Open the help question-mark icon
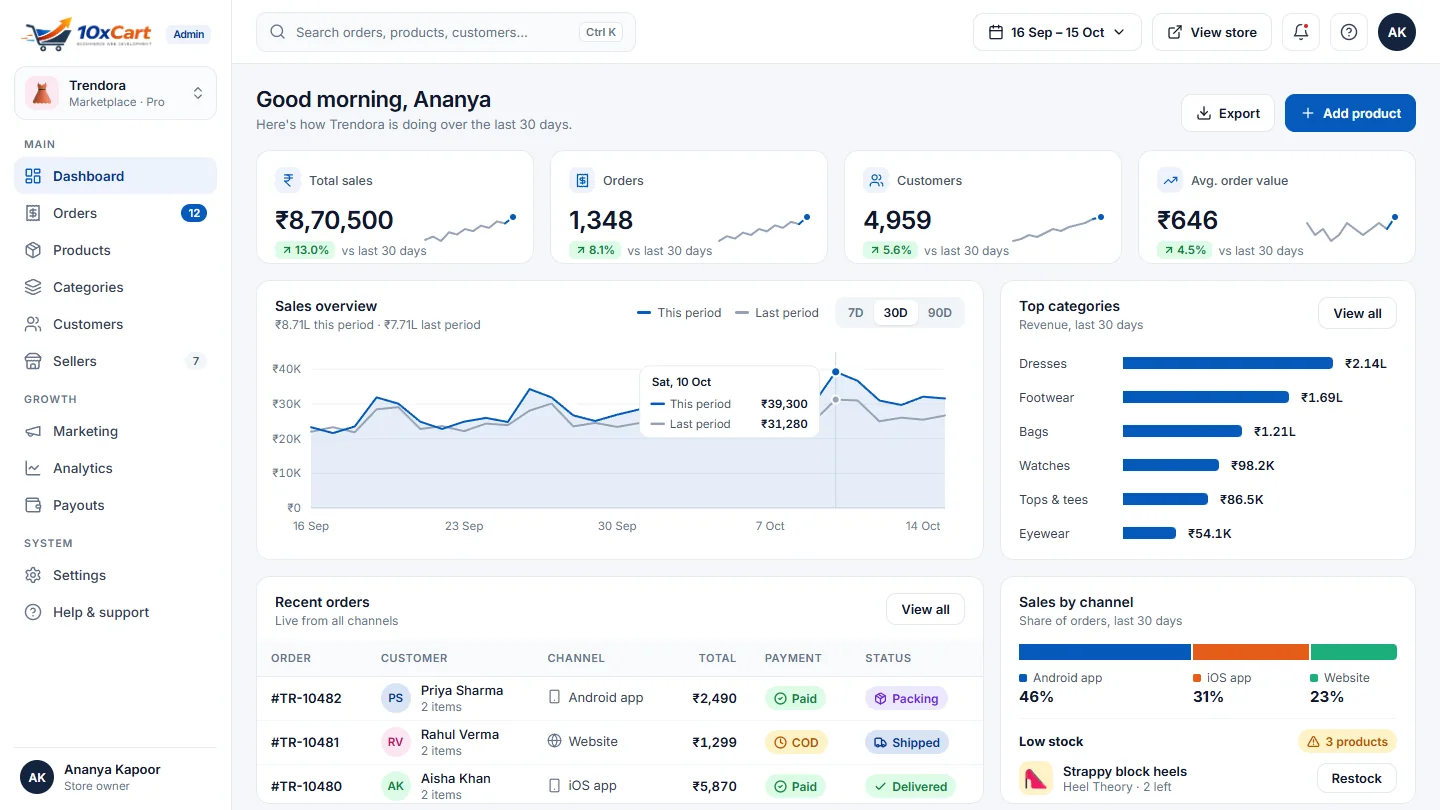 [x=1349, y=32]
